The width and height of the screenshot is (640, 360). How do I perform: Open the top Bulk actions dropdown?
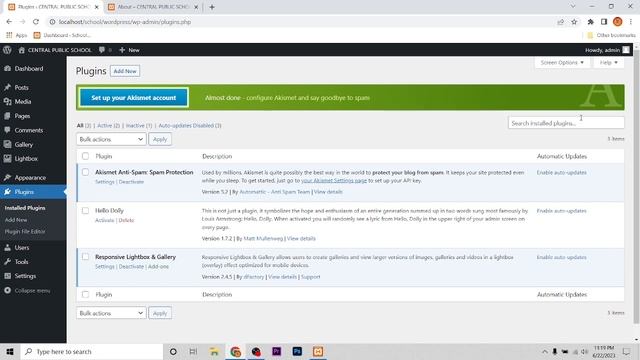[x=111, y=139]
